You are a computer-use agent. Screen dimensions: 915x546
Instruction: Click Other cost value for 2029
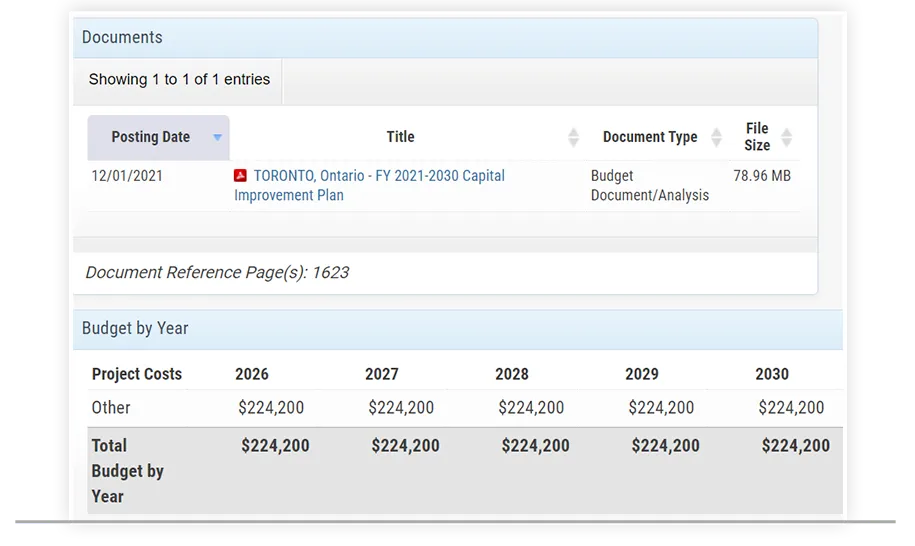pyautogui.click(x=661, y=408)
